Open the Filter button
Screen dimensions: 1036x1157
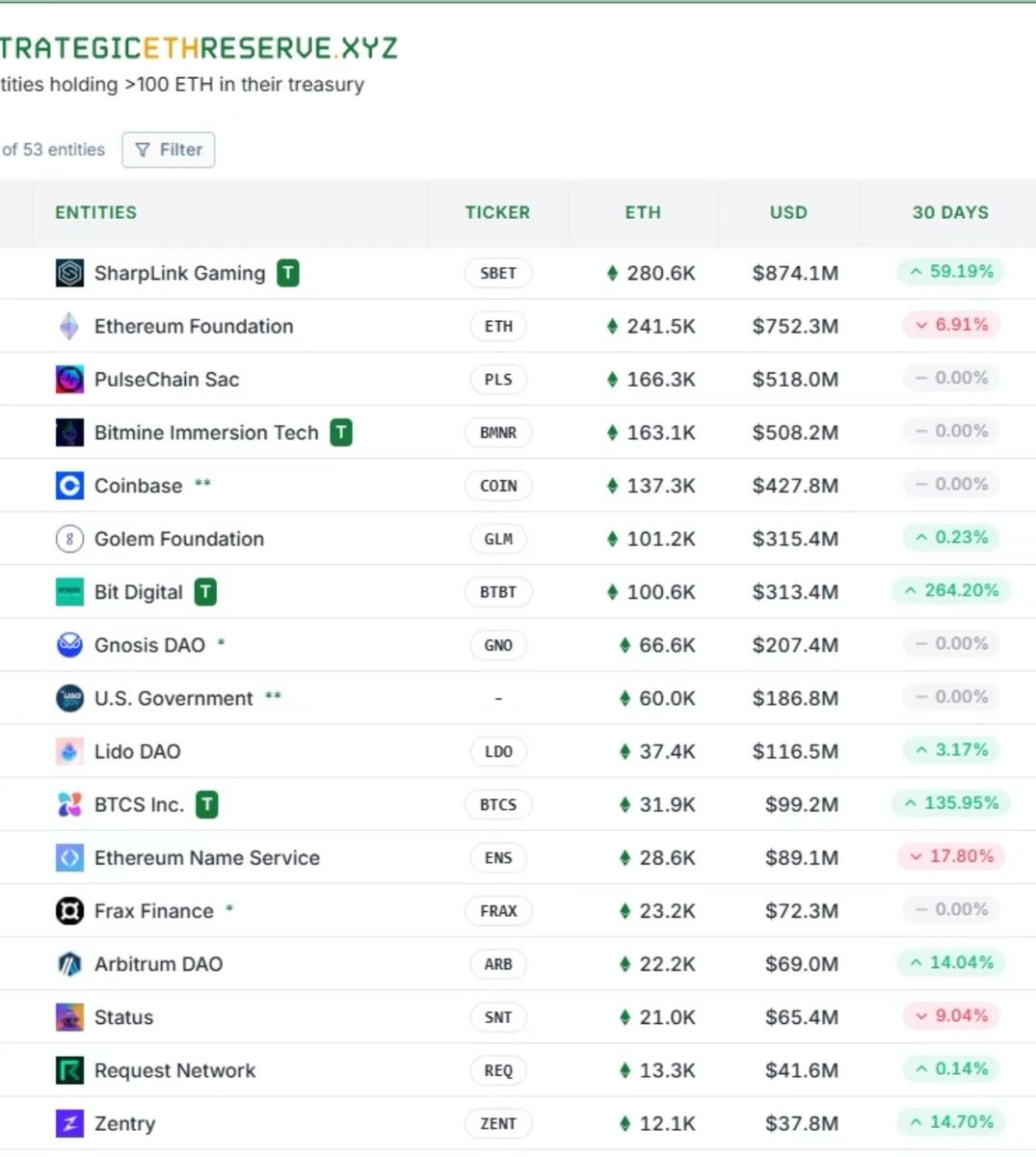(x=169, y=150)
